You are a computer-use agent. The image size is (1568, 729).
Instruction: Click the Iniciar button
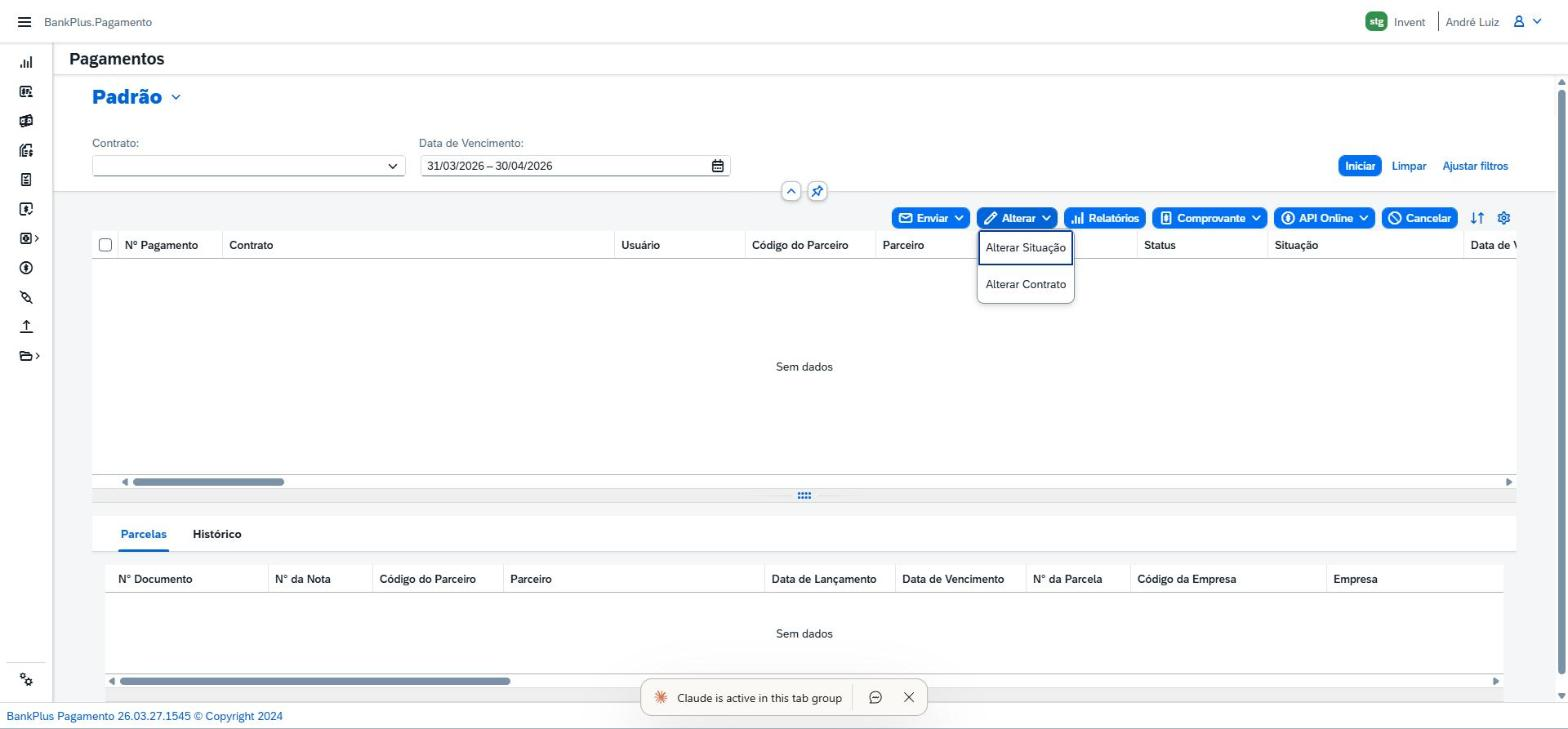tap(1360, 166)
